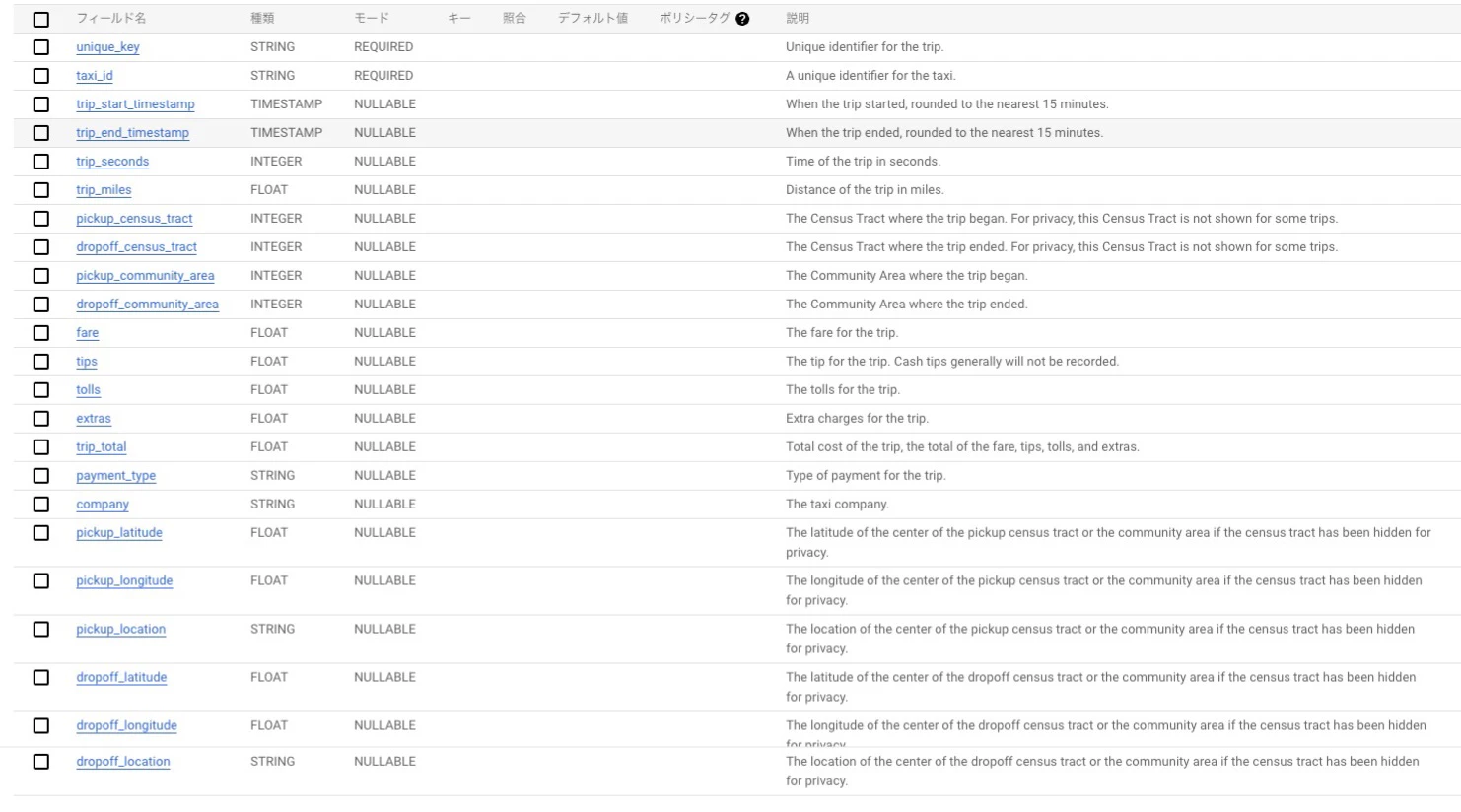Screen dimensions: 1461x812
Task: Click 'Distance of the trip in miles.' text
Action: [x=865, y=190]
